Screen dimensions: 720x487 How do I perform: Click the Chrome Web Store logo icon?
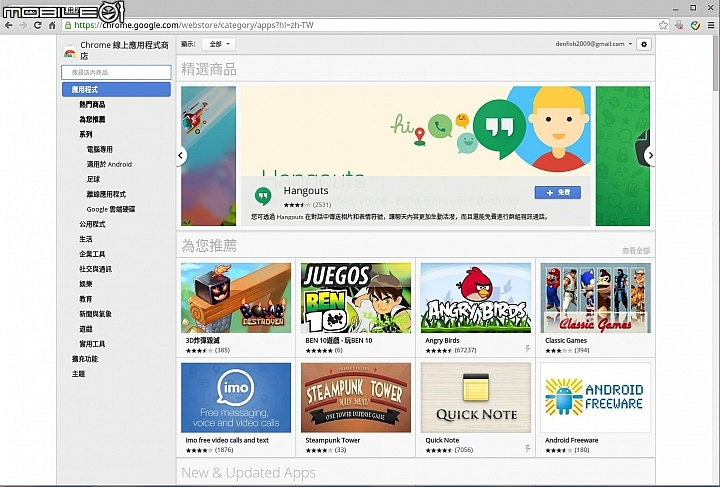pos(69,51)
